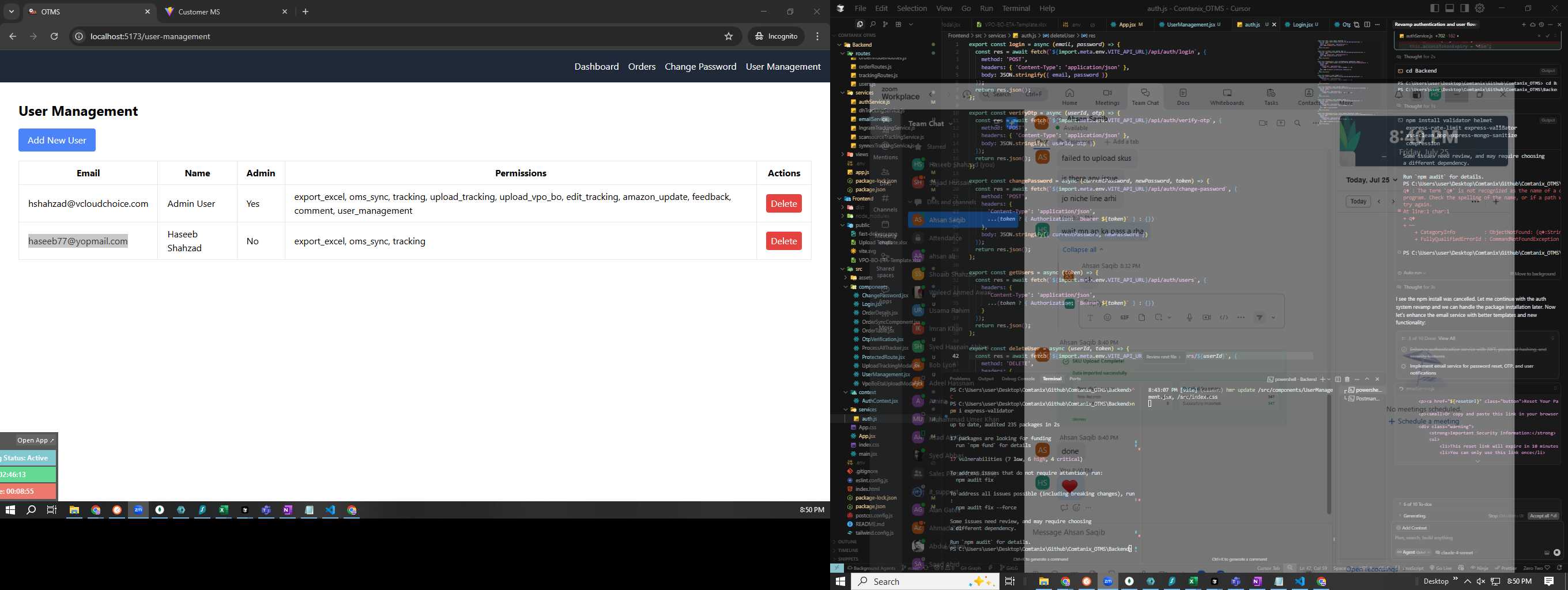The height and width of the screenshot is (590, 1568).
Task: Open orderRoutes.js in the explorer
Action: (x=874, y=67)
